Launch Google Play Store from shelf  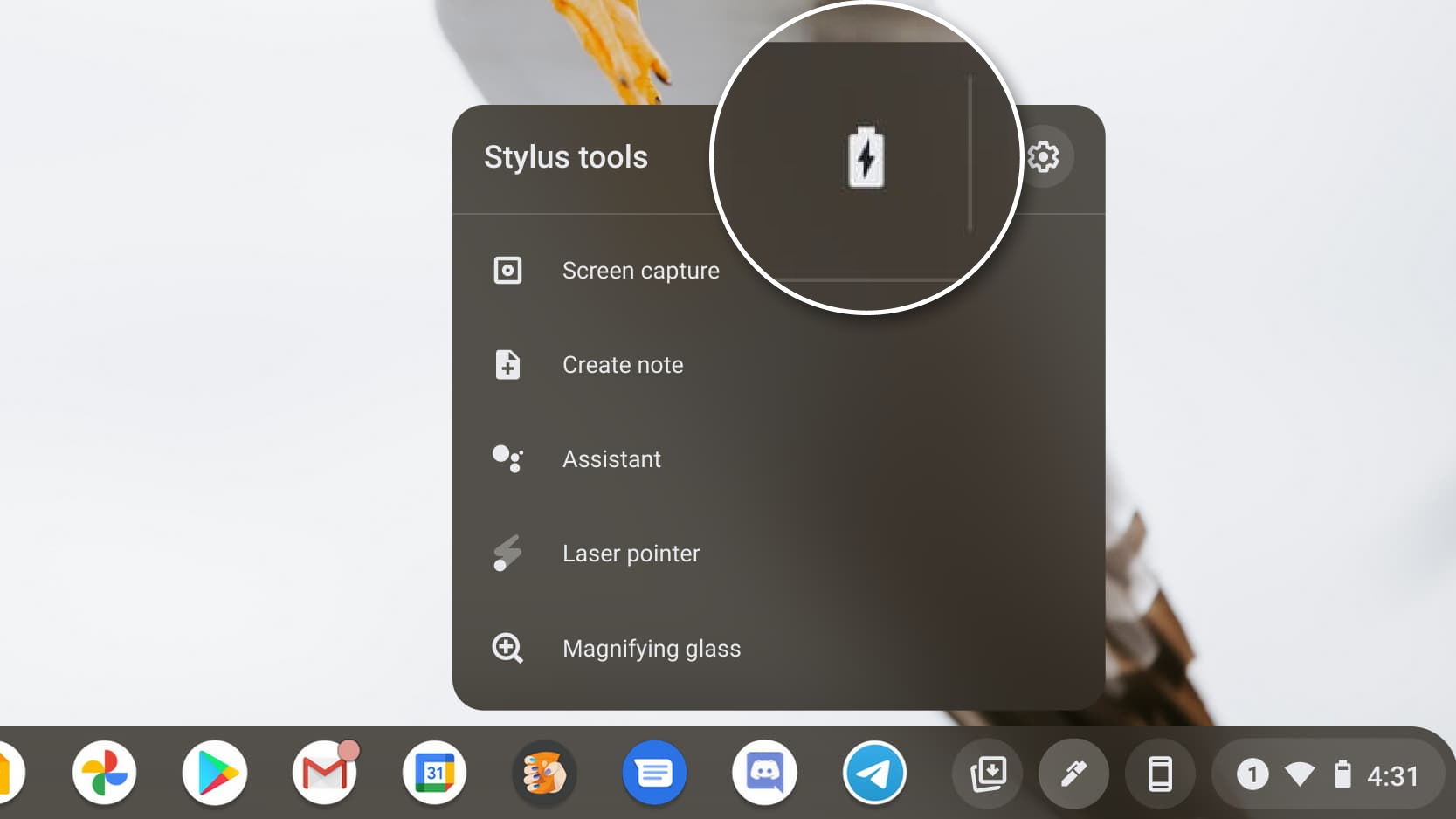coord(215,774)
